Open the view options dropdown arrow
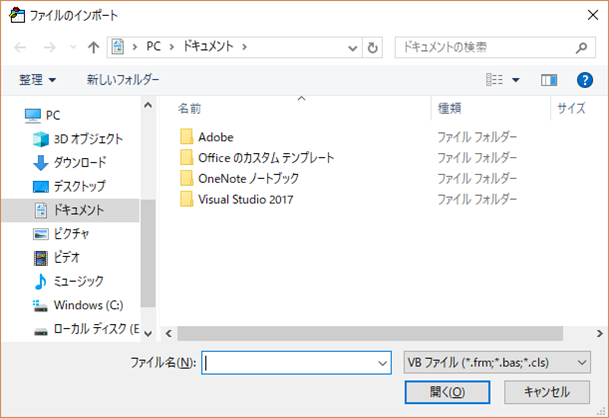 515,80
